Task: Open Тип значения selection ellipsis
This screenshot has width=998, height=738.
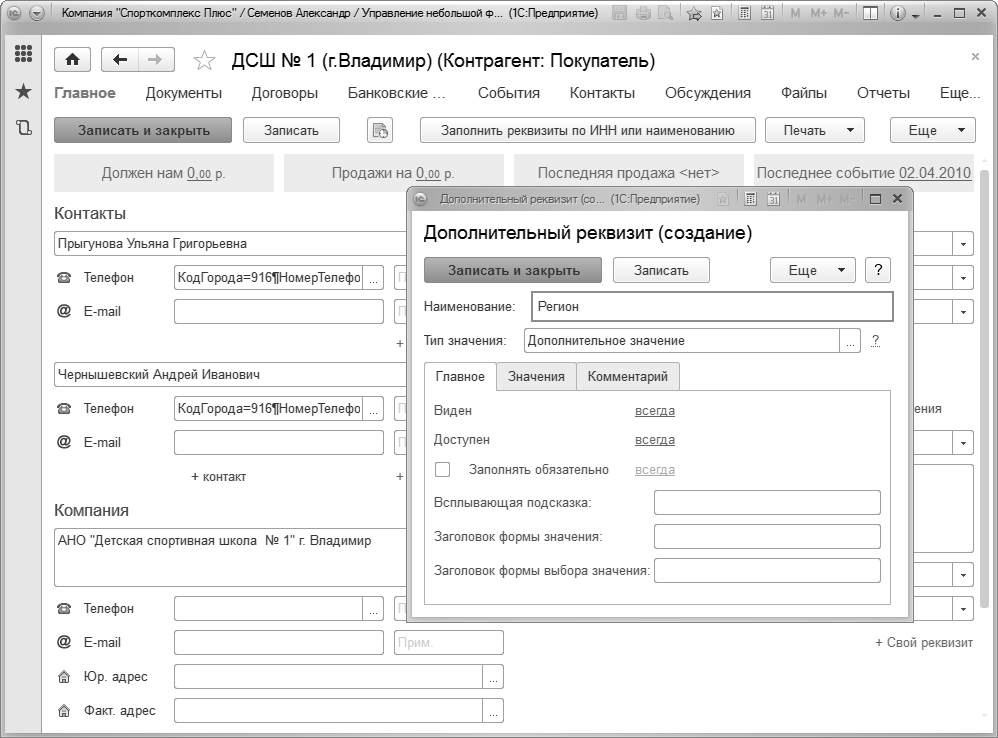Action: tap(850, 341)
